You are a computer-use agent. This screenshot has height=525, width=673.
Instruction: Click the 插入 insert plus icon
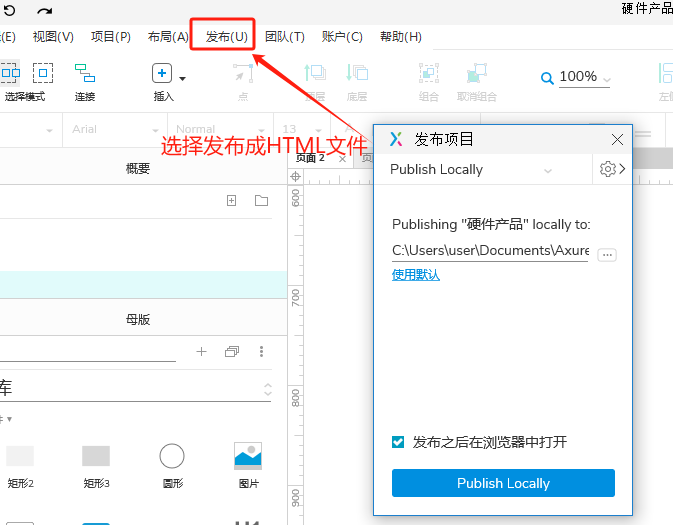click(162, 73)
